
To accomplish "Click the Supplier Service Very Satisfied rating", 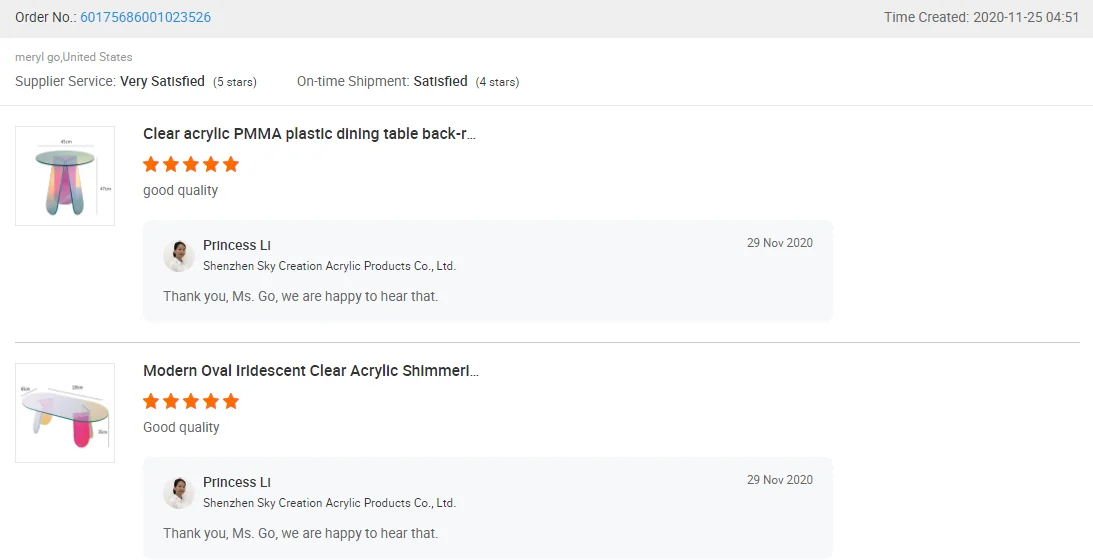I will tap(162, 81).
